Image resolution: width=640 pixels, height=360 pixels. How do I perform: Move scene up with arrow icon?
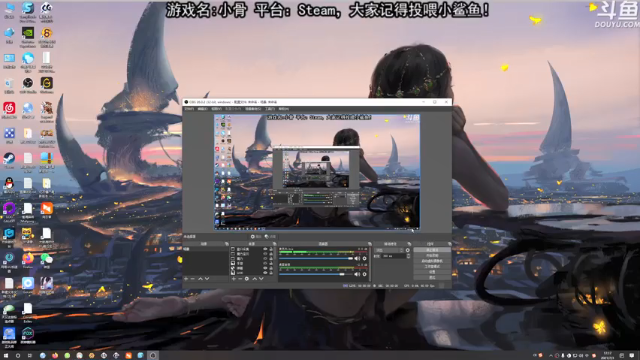[x=200, y=279]
